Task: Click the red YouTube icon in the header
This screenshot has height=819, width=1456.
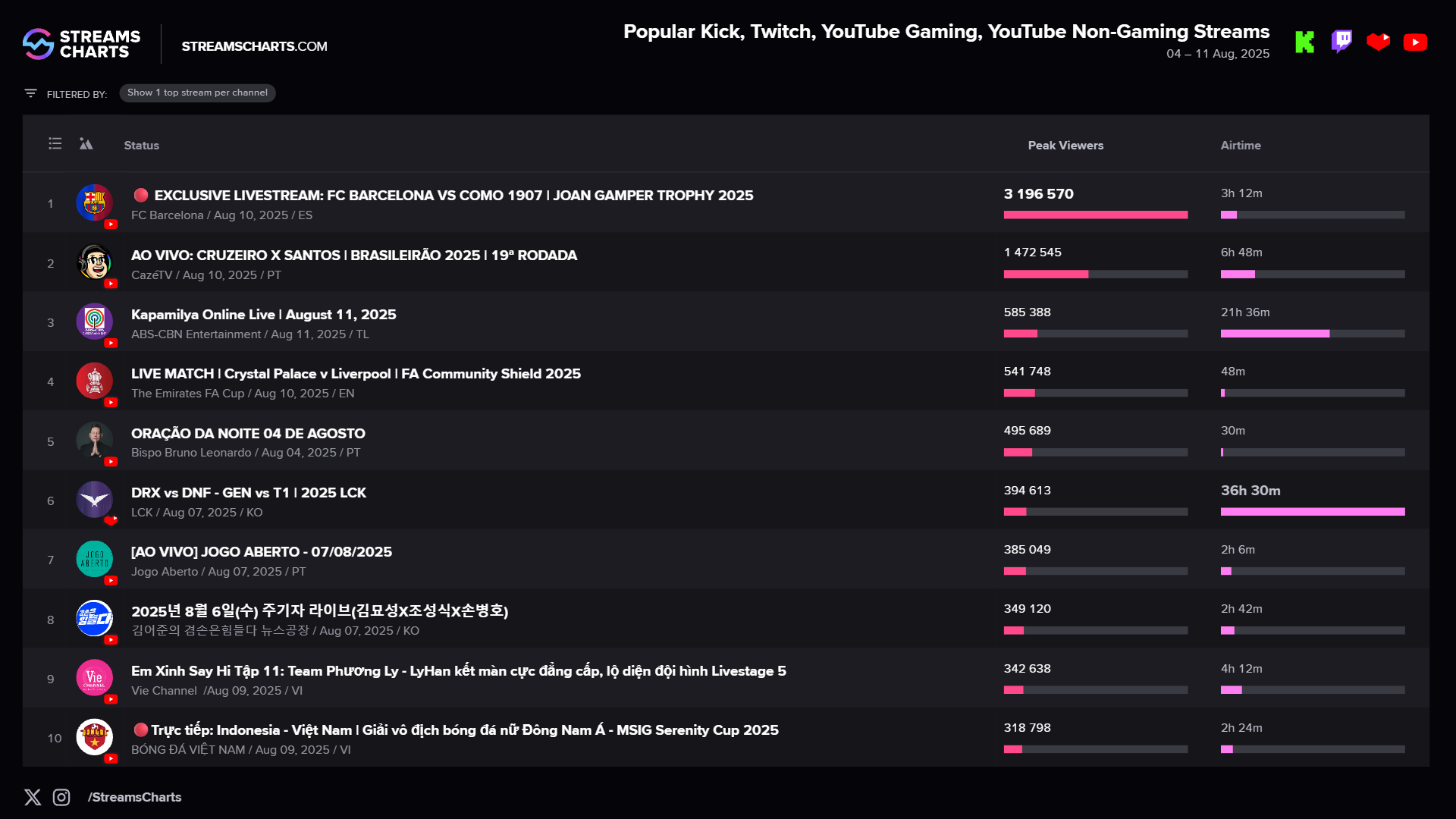Action: point(1415,42)
